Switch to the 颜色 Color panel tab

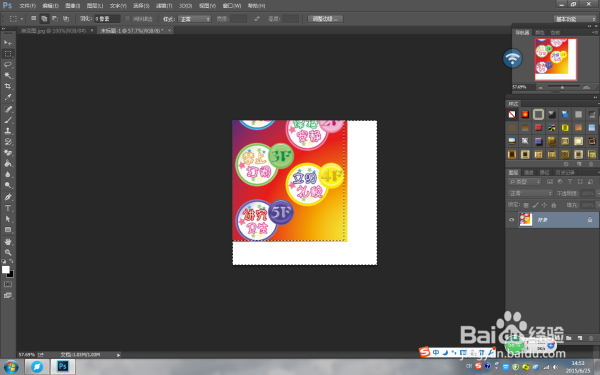[x=540, y=33]
